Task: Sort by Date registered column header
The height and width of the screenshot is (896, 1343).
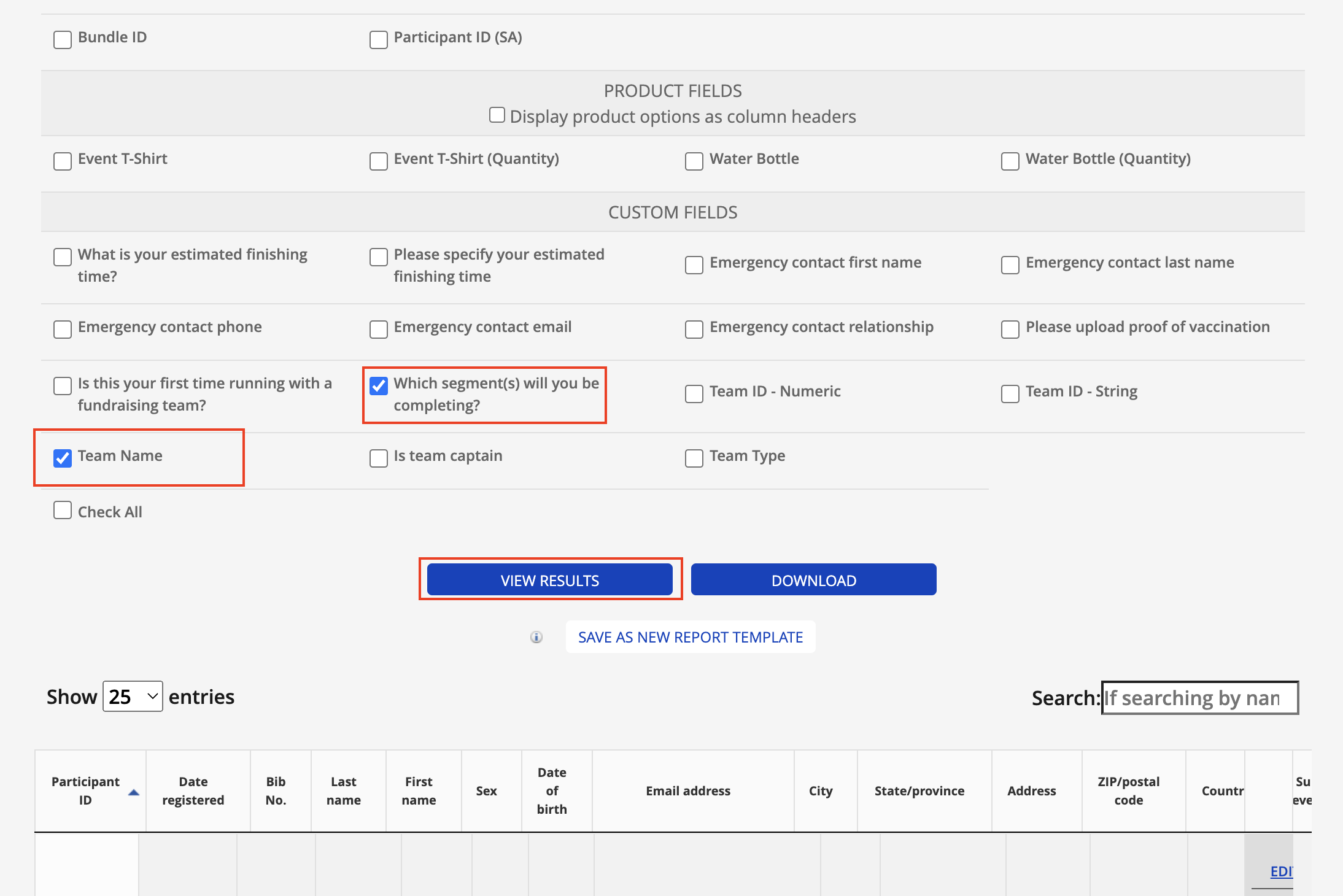Action: [x=193, y=790]
